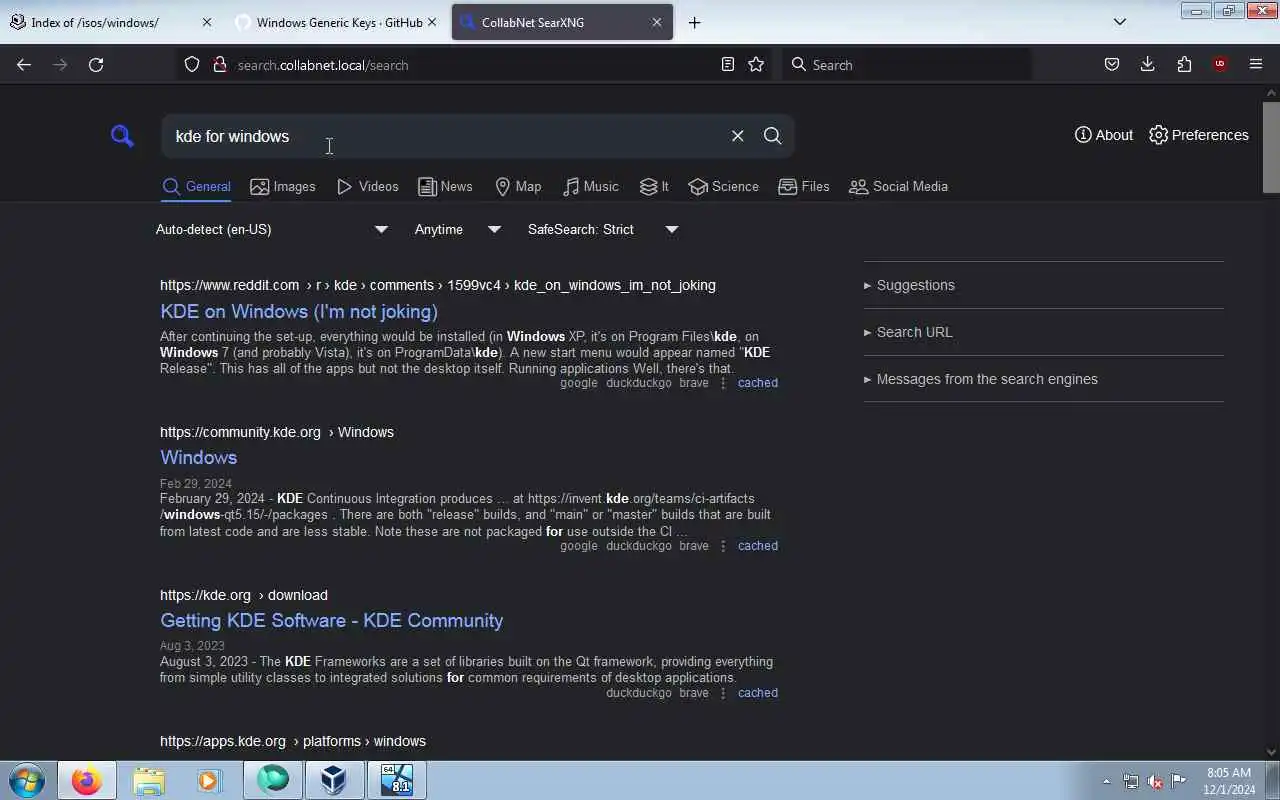Click the muted volume tray icon
Viewport: 1280px width, 800px height.
click(x=1155, y=781)
